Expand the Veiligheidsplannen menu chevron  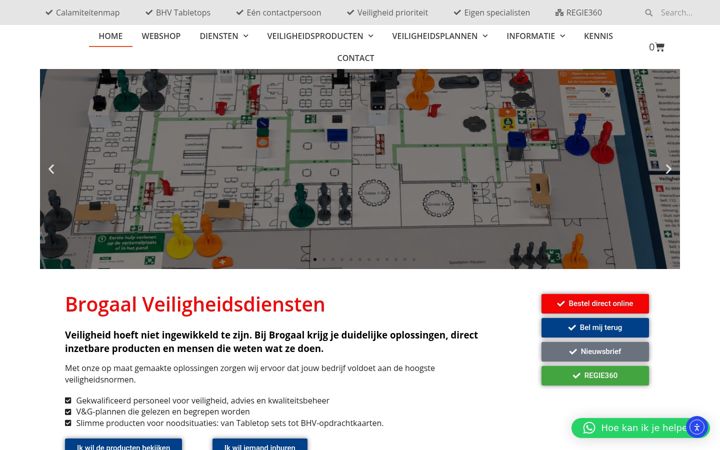coord(485,36)
